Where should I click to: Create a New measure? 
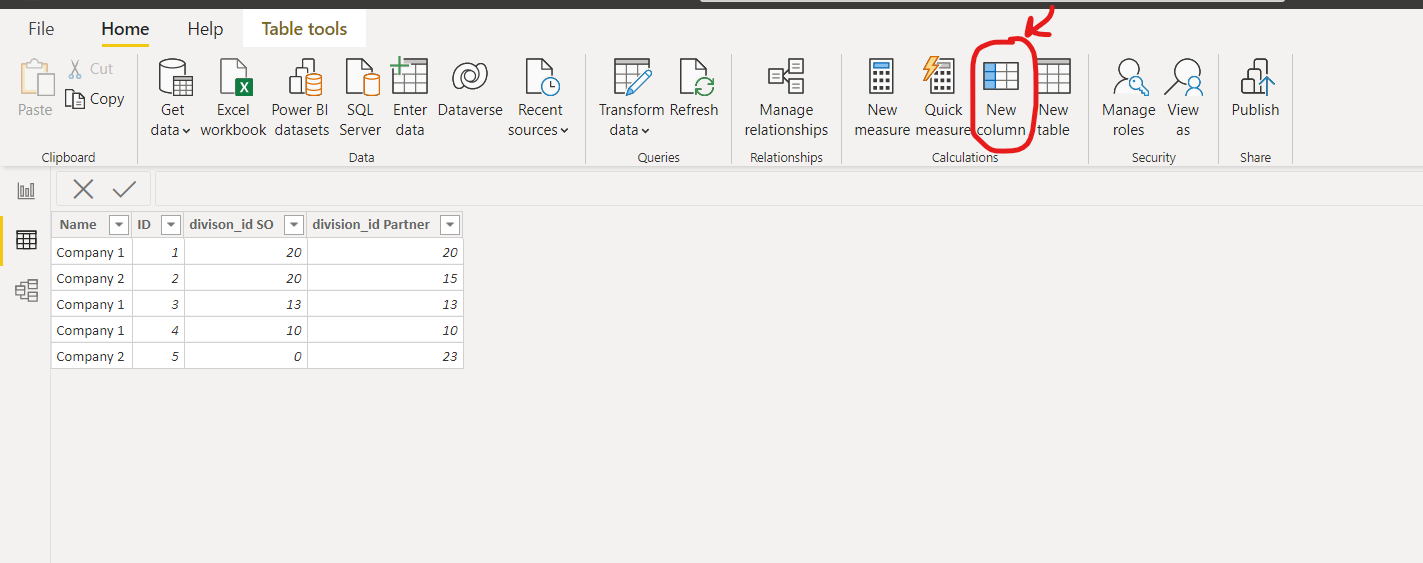882,97
